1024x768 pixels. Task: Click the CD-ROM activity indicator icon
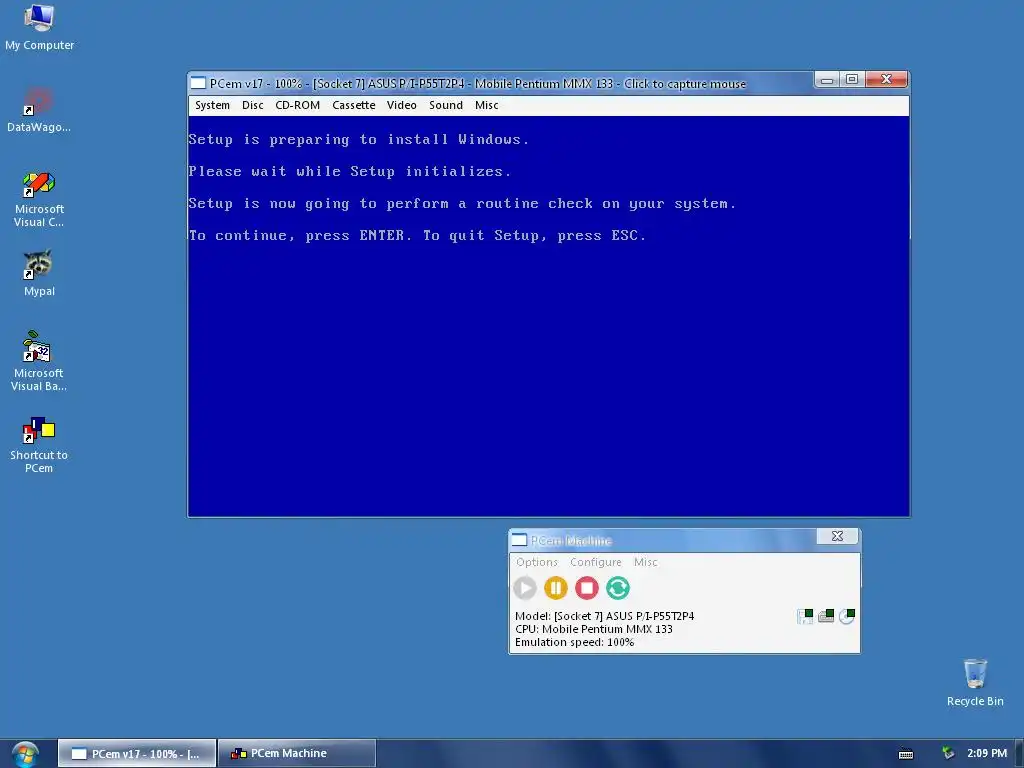847,616
